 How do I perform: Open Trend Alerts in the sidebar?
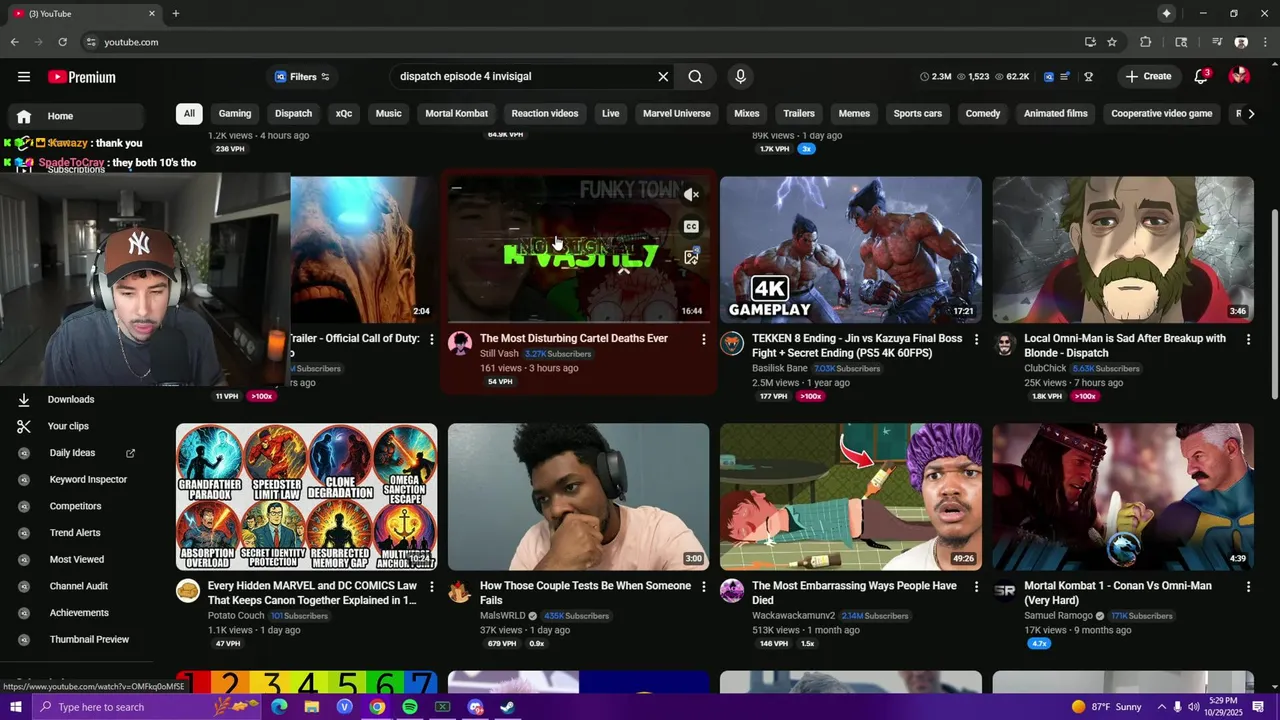point(75,533)
